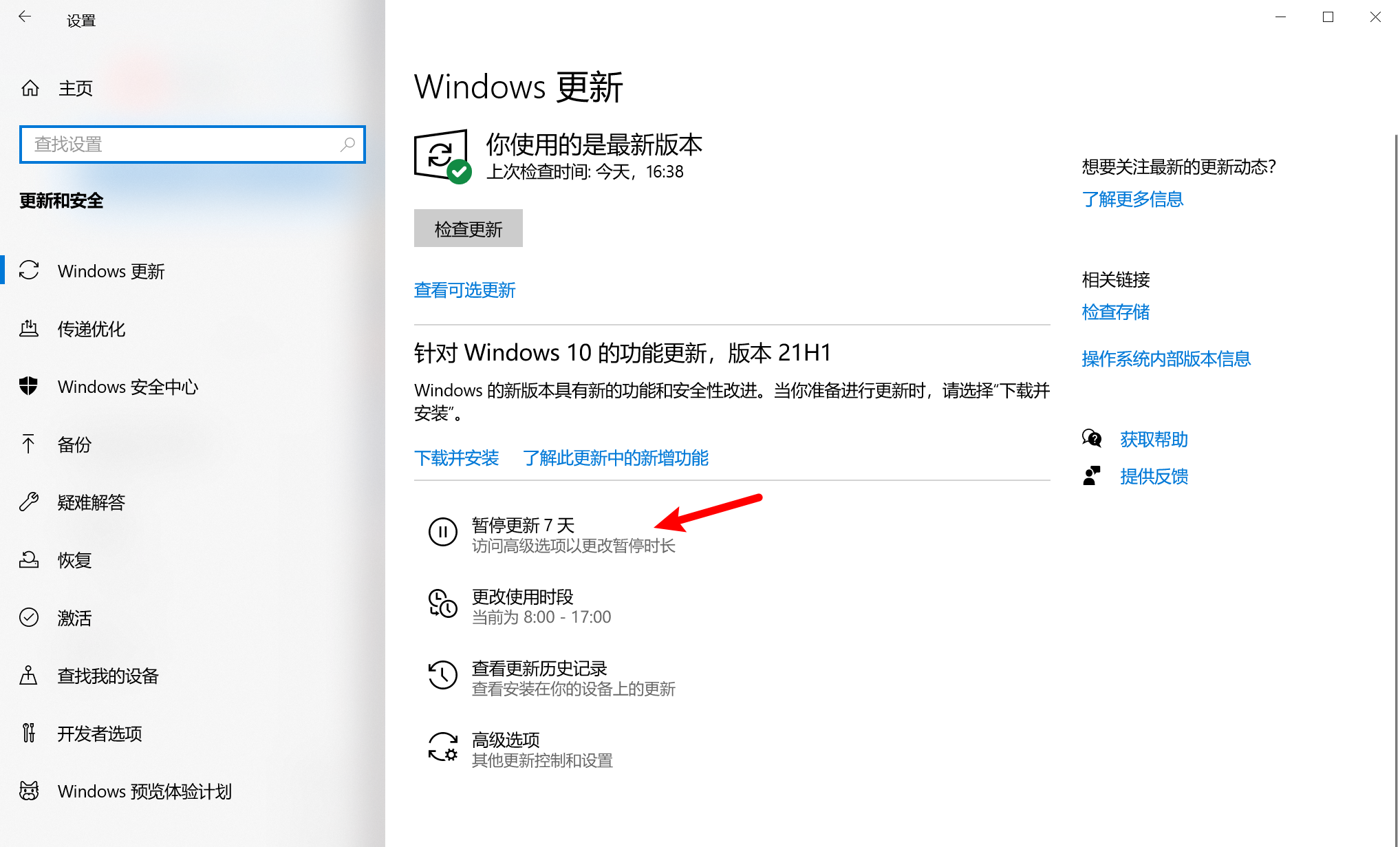Screen dimensions: 1400x847
Task: Click the Get help chat icon
Action: click(1092, 438)
